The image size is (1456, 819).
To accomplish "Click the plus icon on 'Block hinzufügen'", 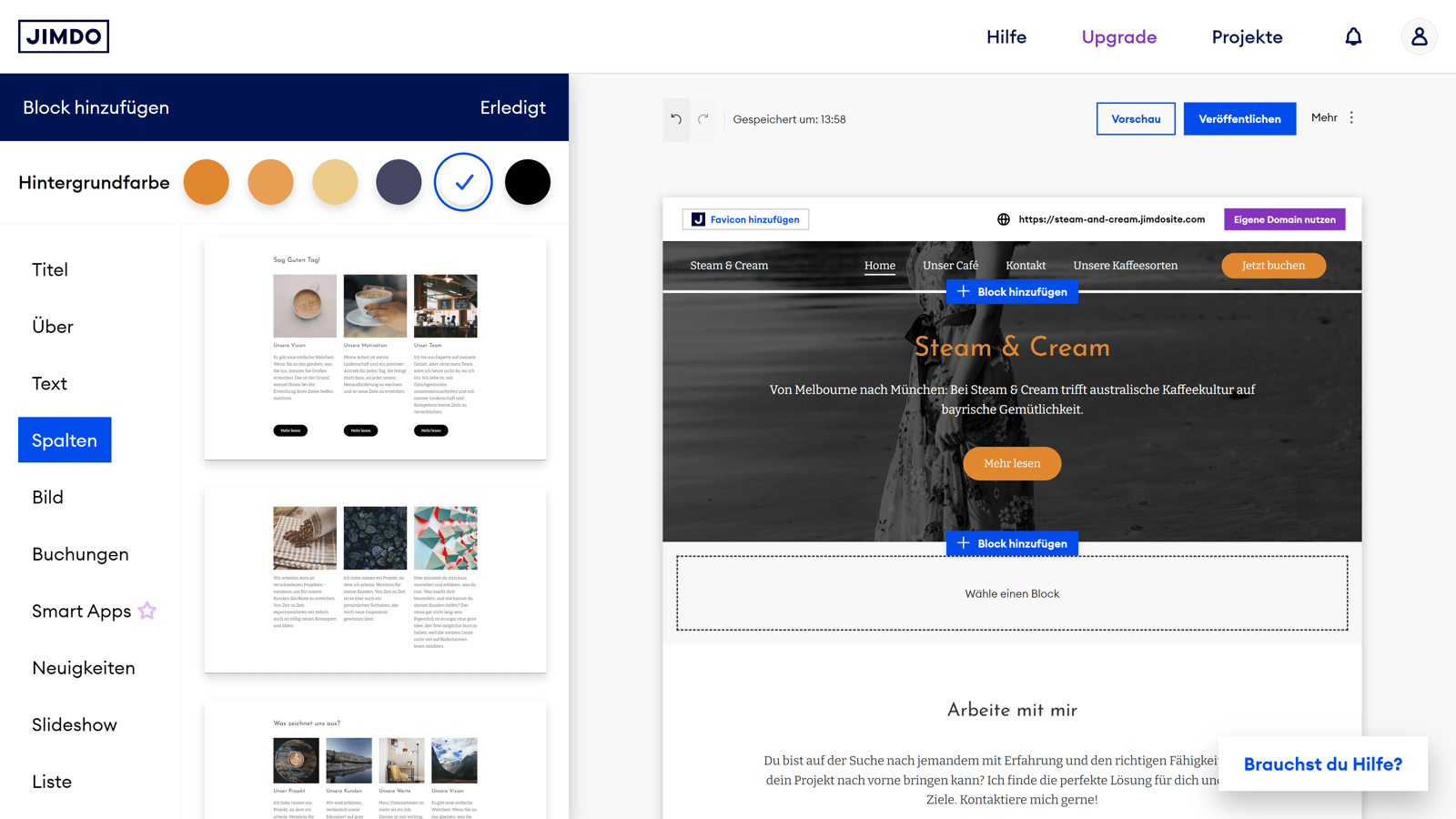I will 964,291.
